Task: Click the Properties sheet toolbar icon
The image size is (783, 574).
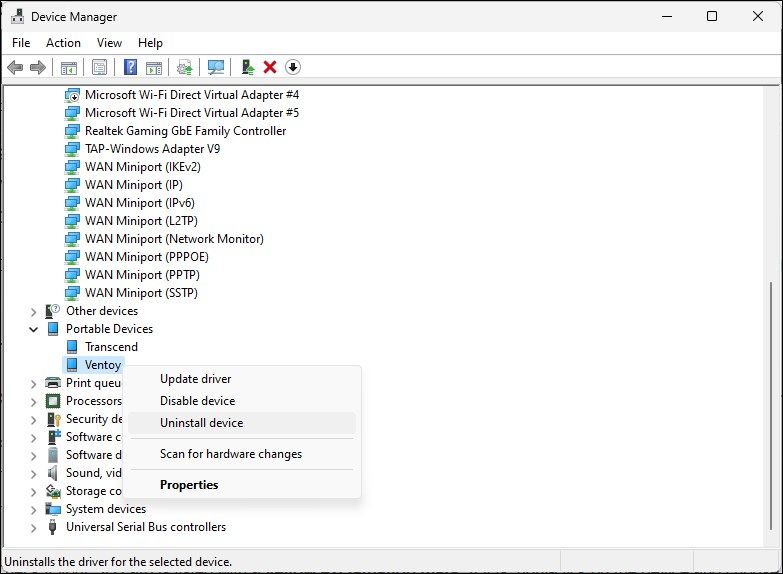Action: tap(99, 67)
